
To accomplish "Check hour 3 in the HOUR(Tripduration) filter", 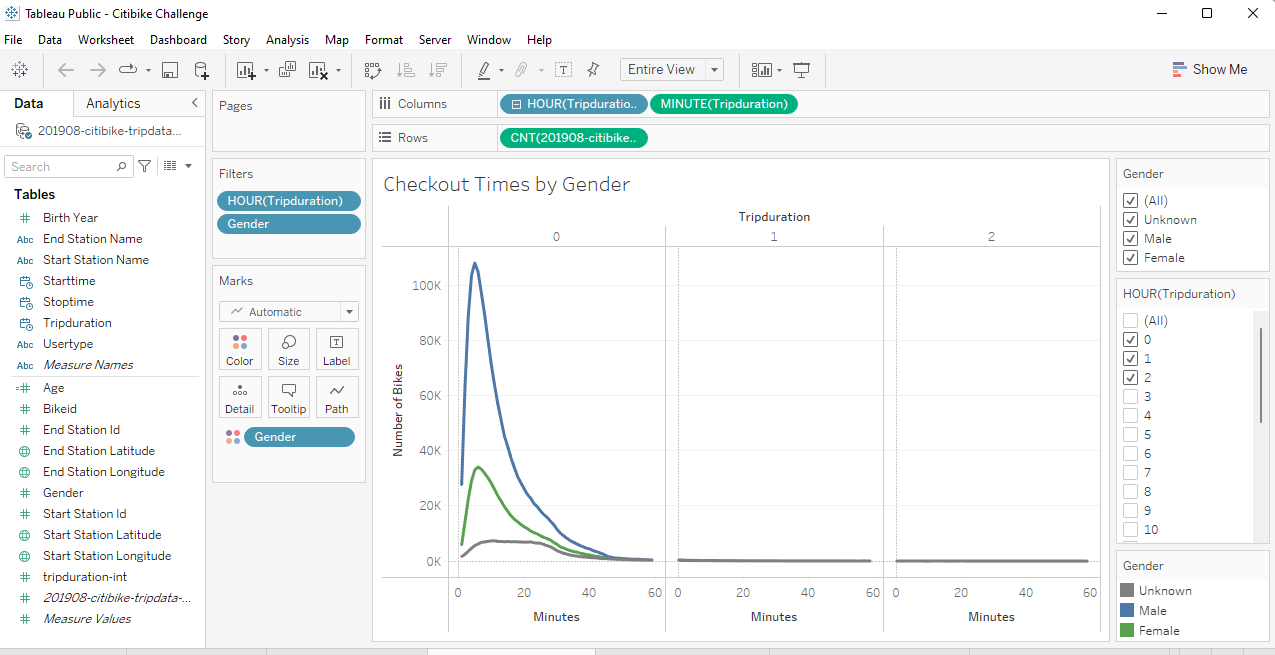I will [x=1130, y=396].
